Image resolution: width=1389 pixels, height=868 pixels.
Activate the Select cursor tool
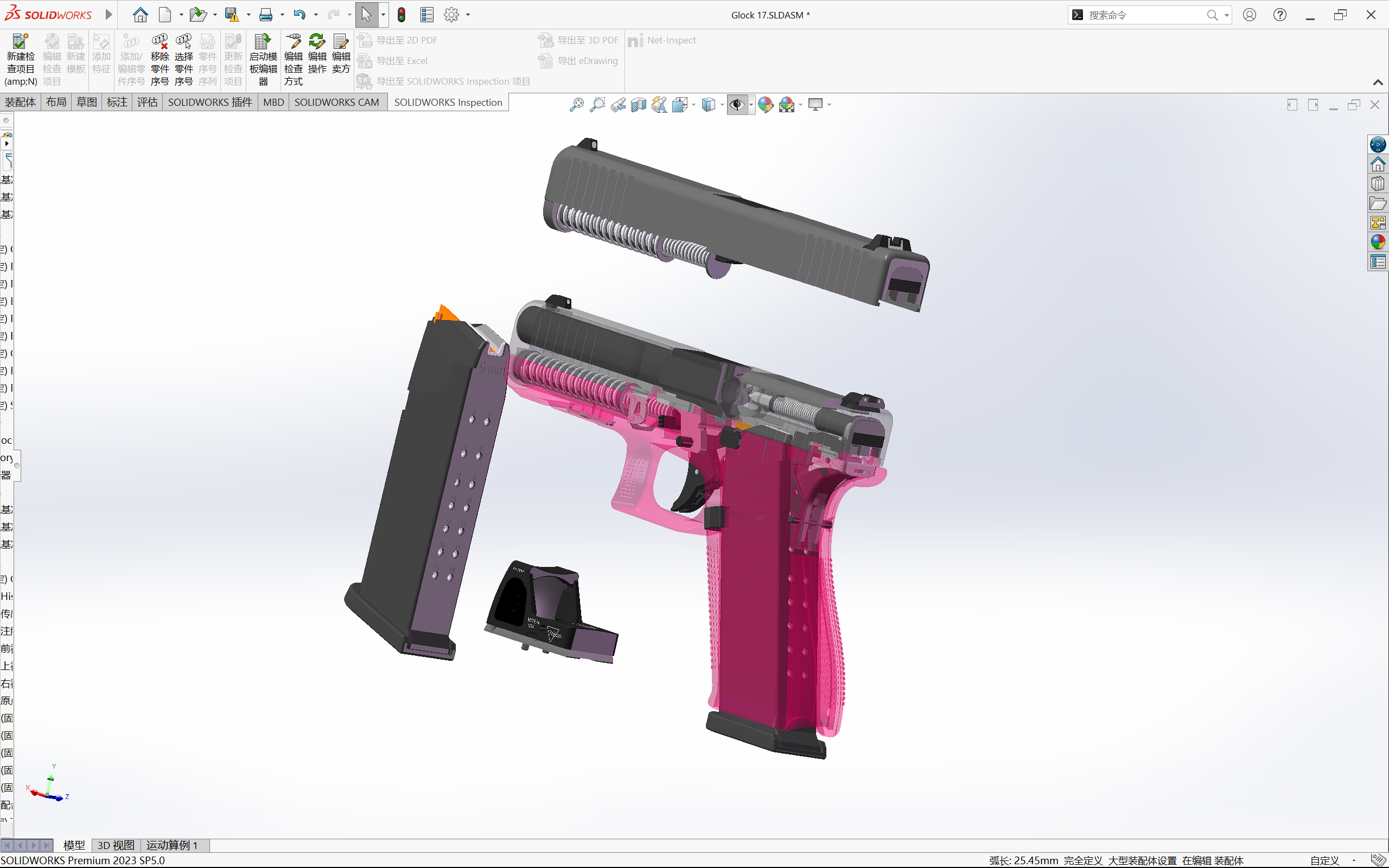point(366,15)
